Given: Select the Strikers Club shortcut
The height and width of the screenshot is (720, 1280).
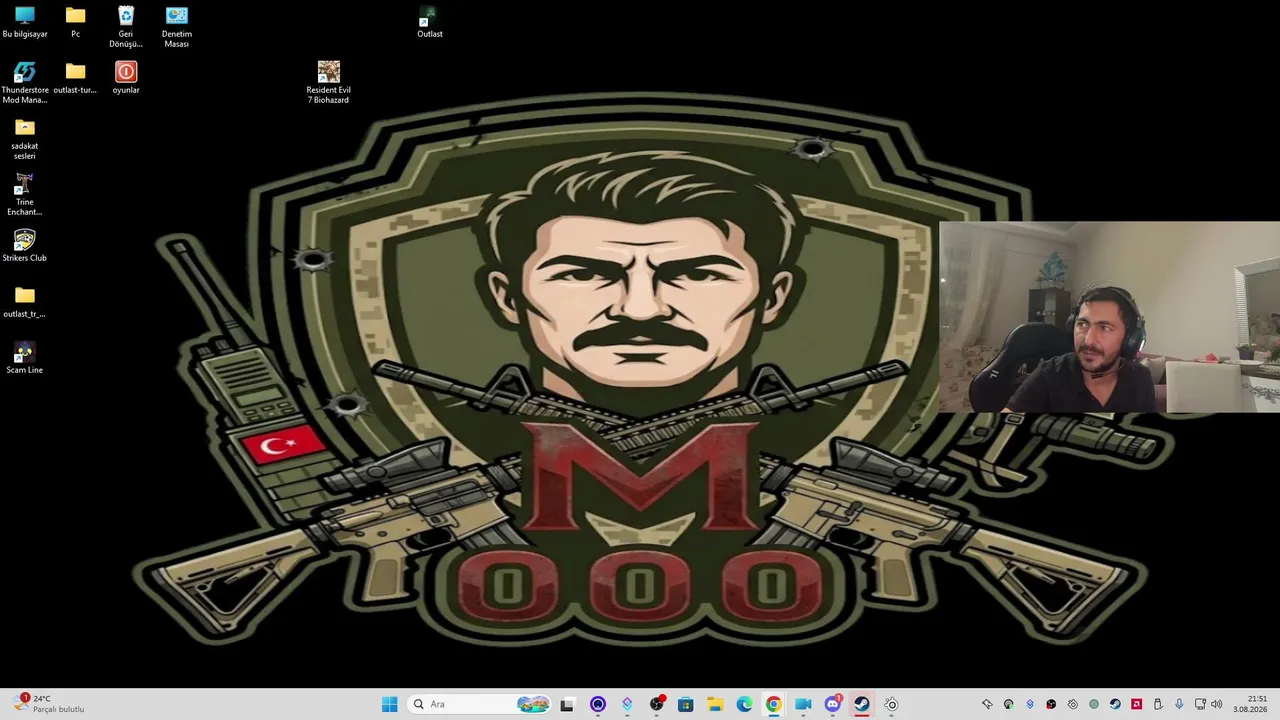Looking at the screenshot, I should click(25, 246).
